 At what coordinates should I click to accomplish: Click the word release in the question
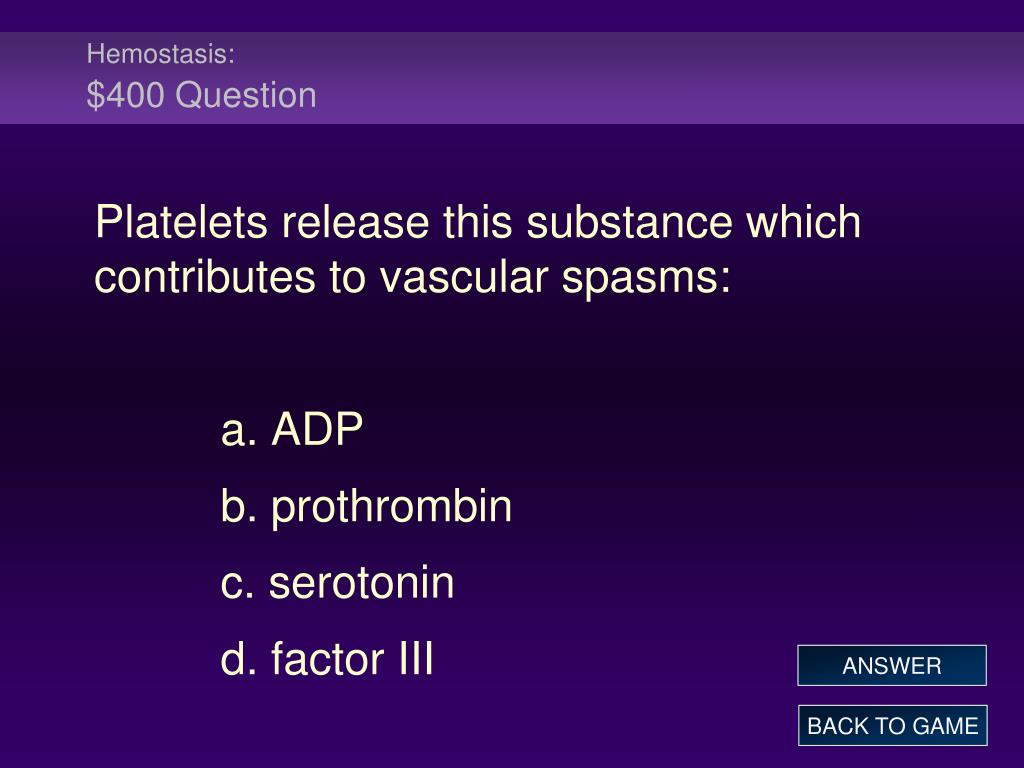(x=355, y=221)
